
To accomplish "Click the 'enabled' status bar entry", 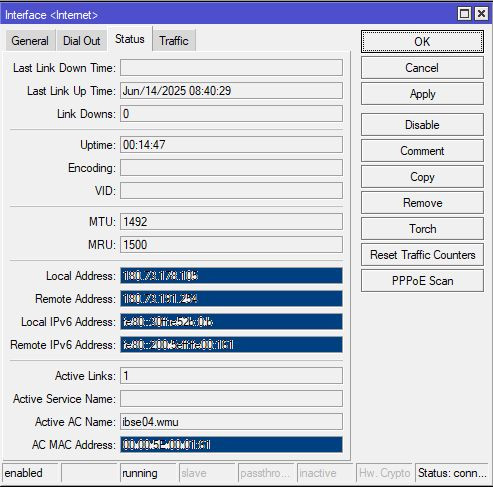I will tap(30, 473).
